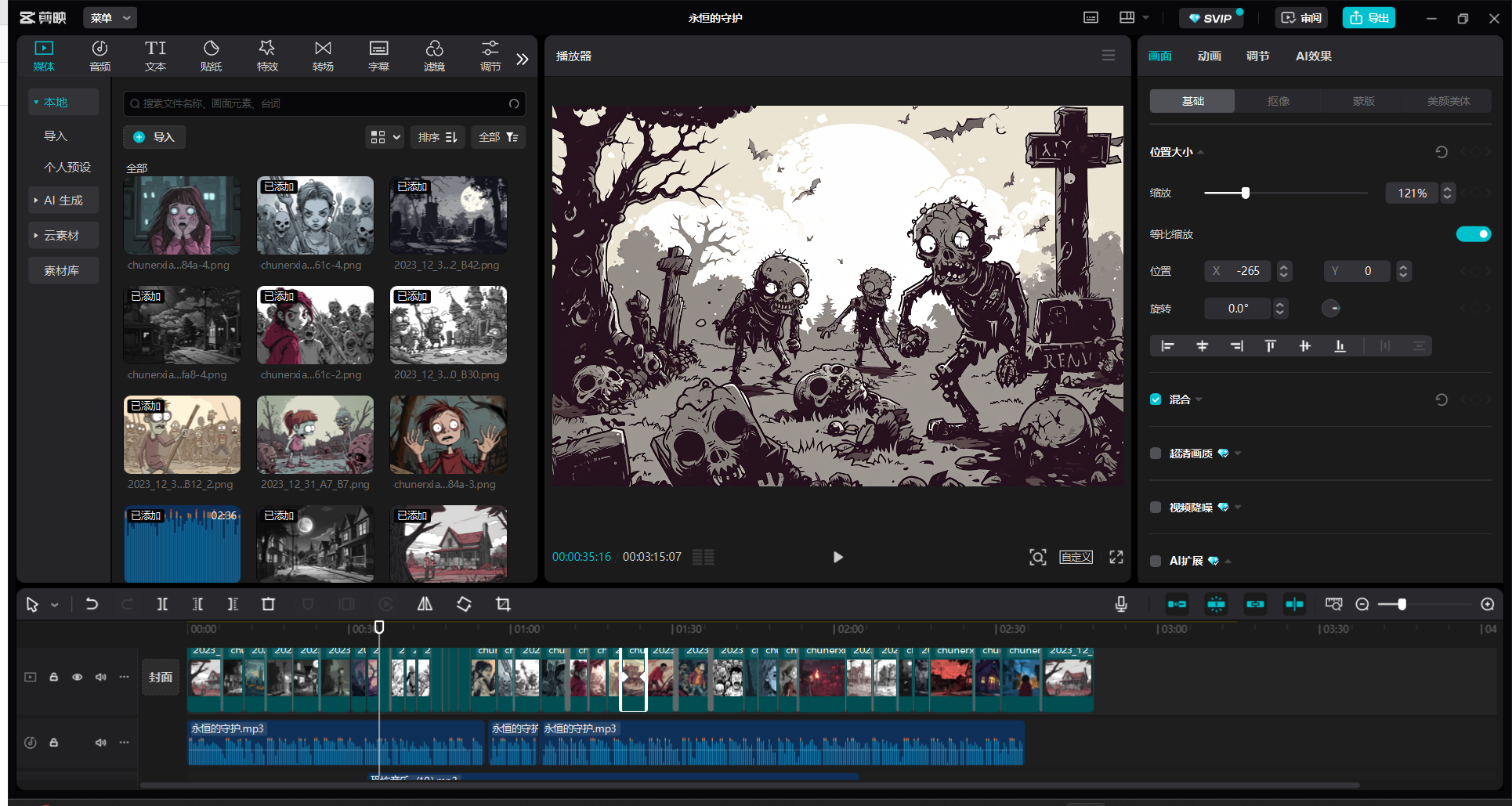Open the 排序 sort dropdown
This screenshot has width=1512, height=806.
[437, 137]
